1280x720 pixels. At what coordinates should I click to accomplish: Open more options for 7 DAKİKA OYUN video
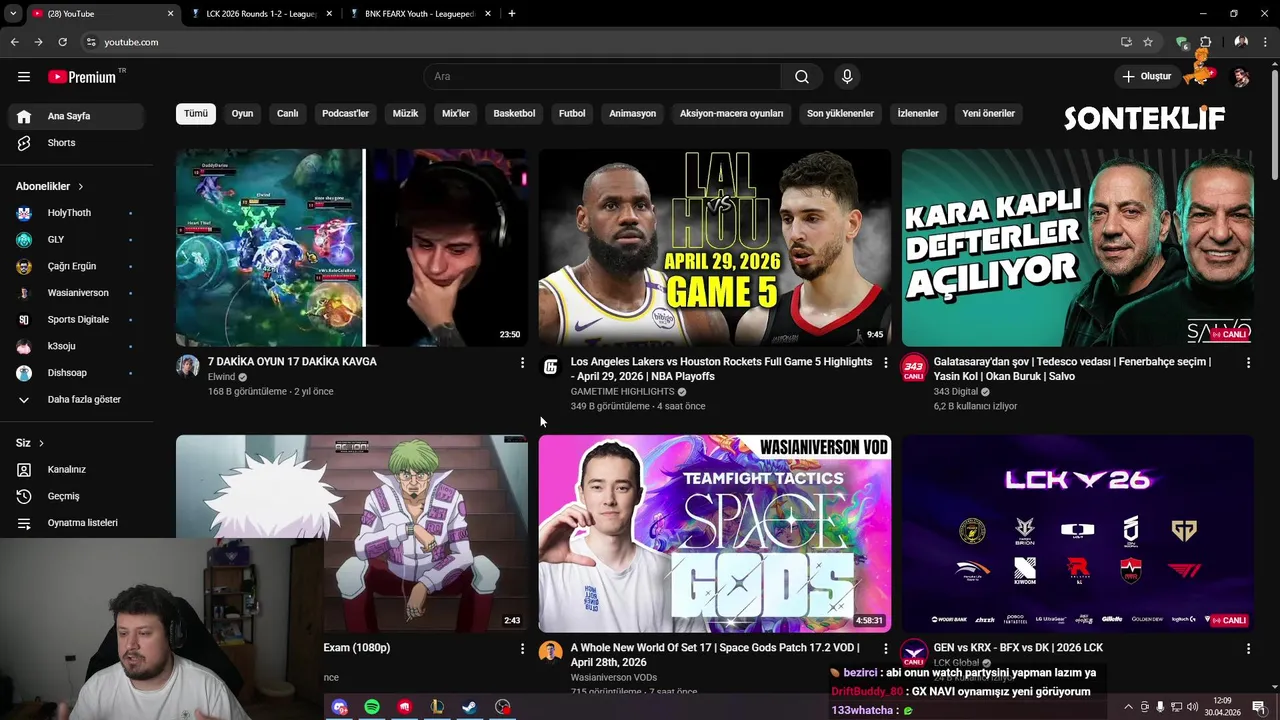[x=522, y=363]
